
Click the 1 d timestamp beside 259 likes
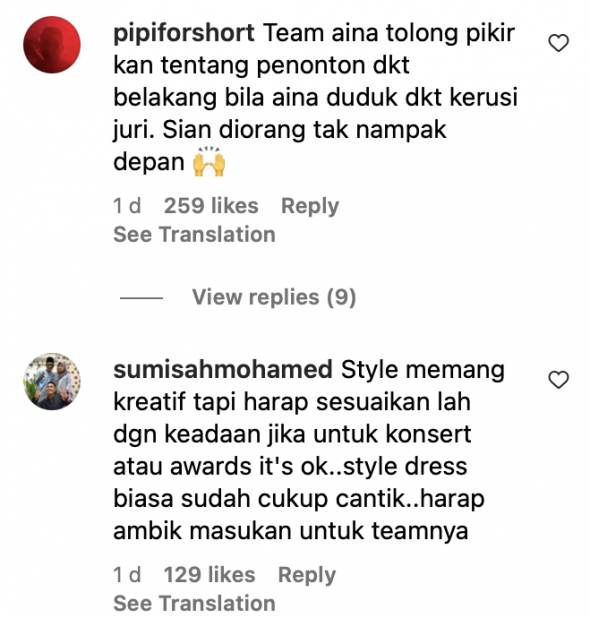127,206
